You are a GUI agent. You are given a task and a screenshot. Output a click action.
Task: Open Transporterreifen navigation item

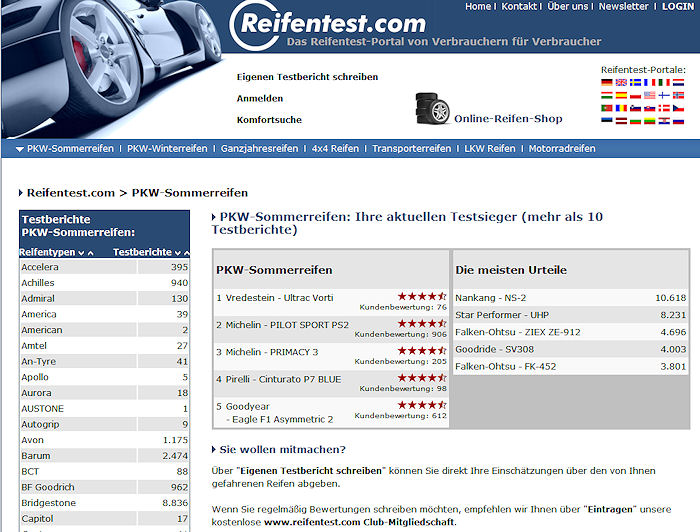[412, 149]
